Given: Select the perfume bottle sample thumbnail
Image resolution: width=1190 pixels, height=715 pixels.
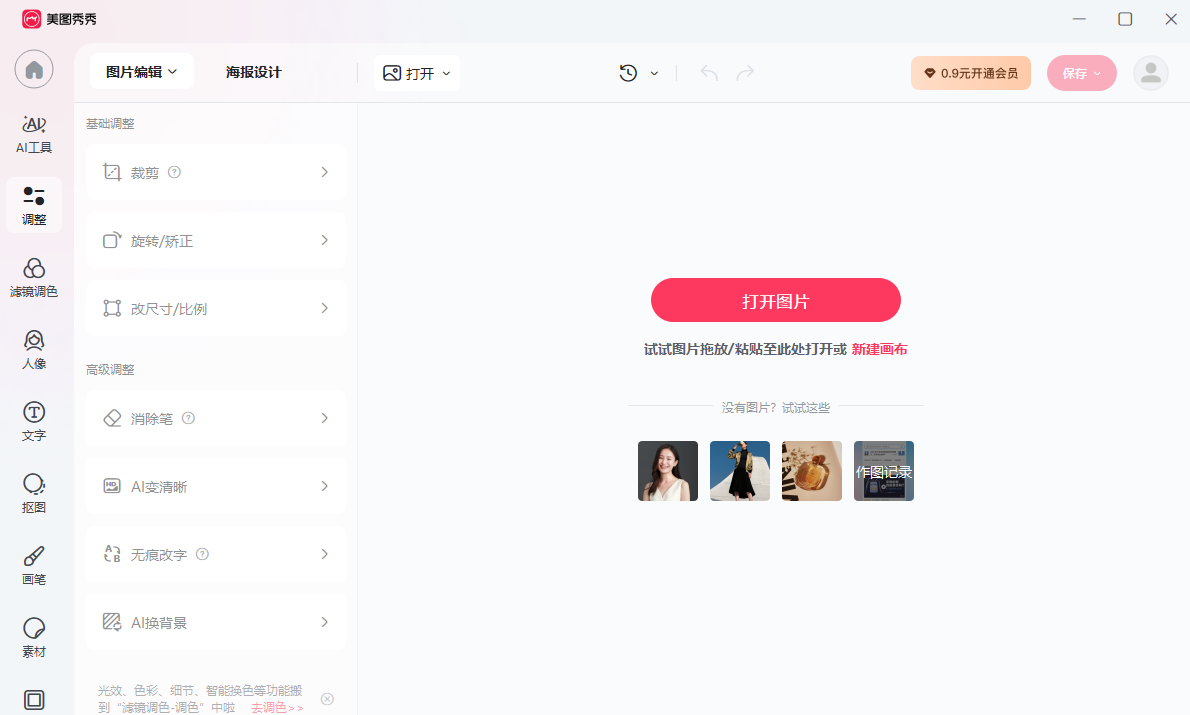Looking at the screenshot, I should pos(811,471).
